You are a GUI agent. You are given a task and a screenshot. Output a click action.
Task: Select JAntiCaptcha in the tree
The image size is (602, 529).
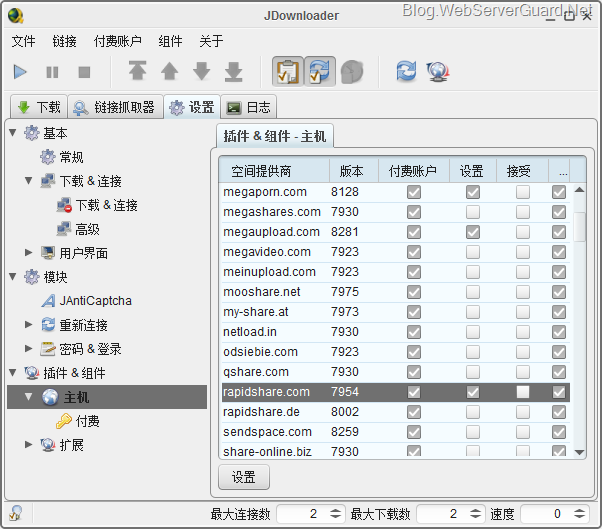87,301
